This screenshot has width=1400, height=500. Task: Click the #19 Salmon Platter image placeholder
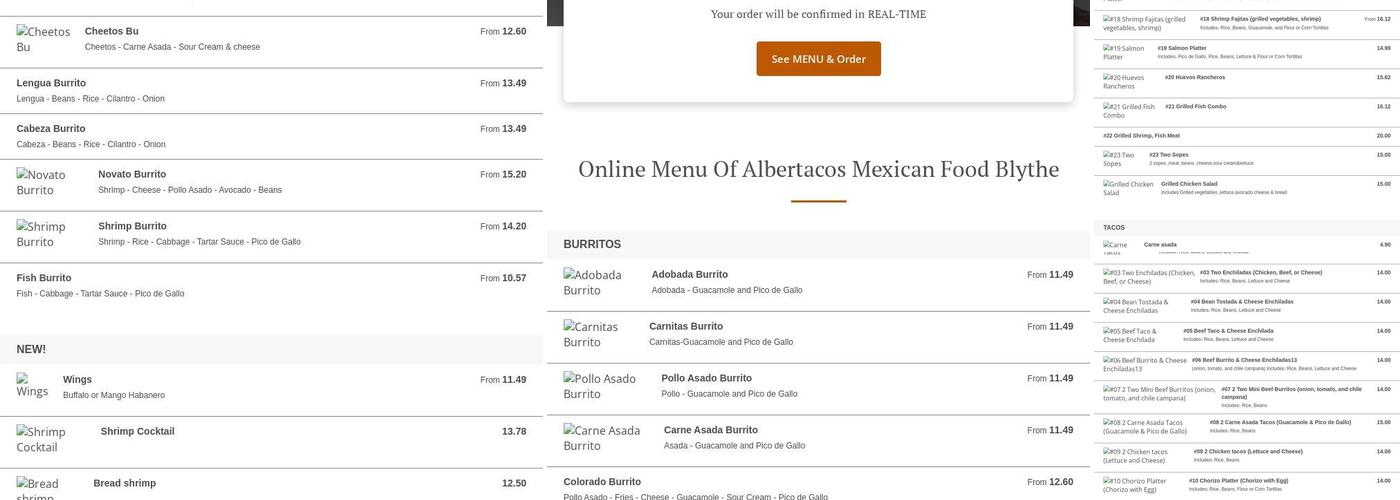[x=1125, y=52]
